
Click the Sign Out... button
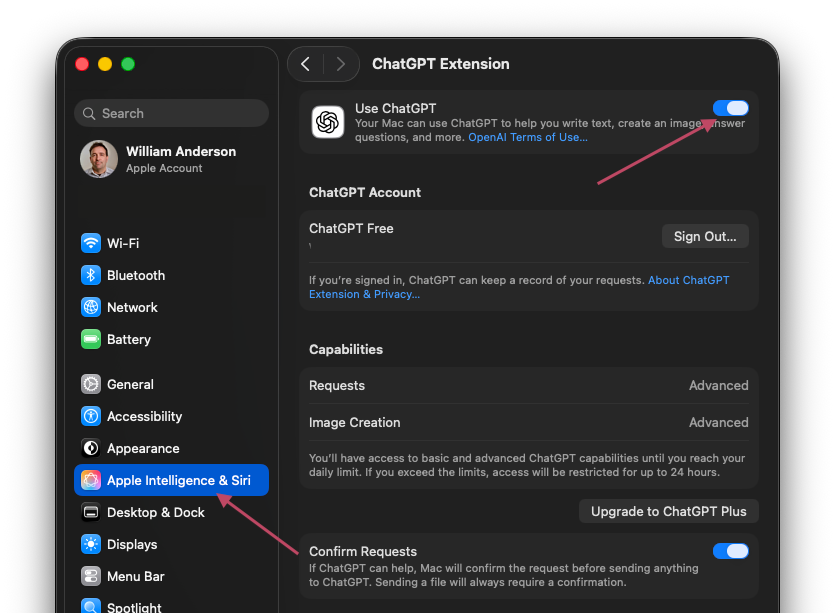point(705,236)
